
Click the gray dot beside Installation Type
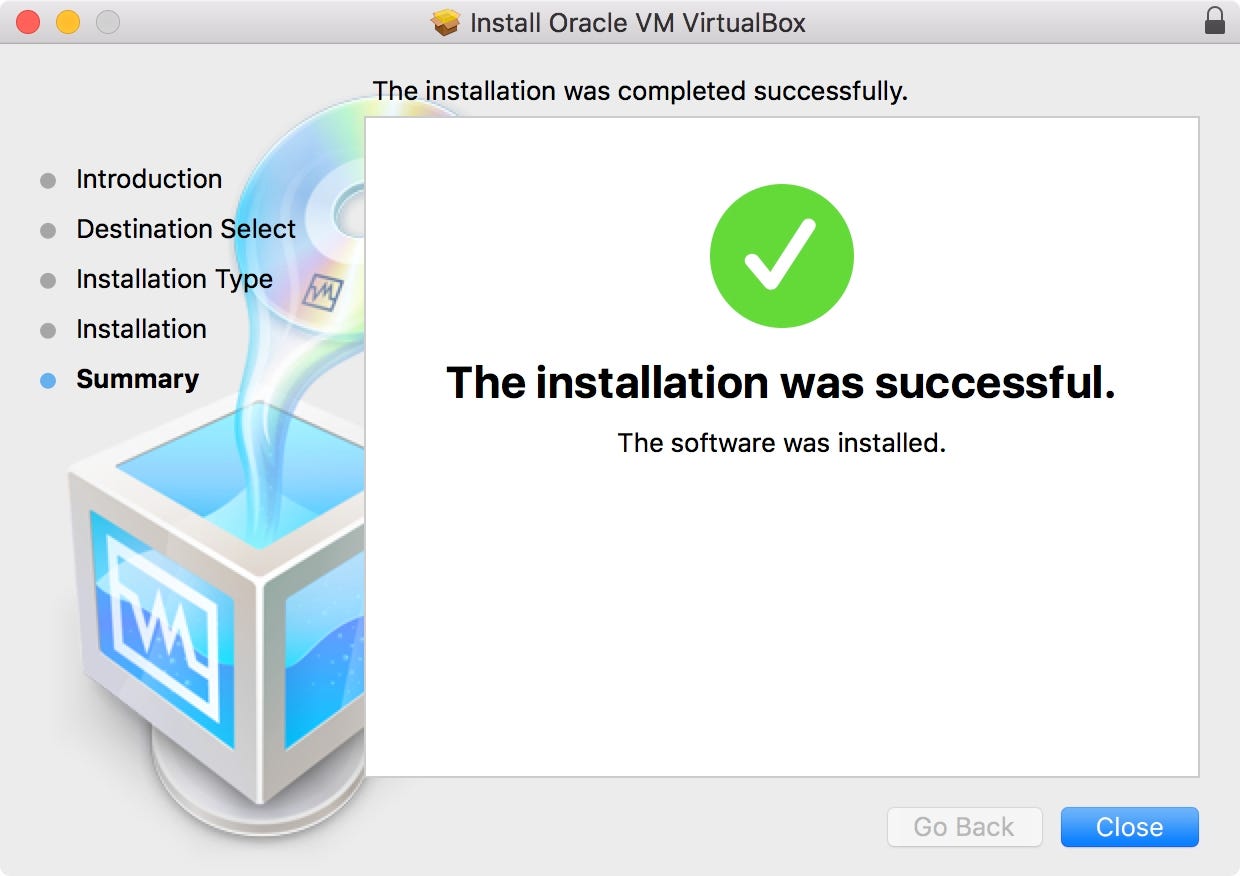point(47,279)
